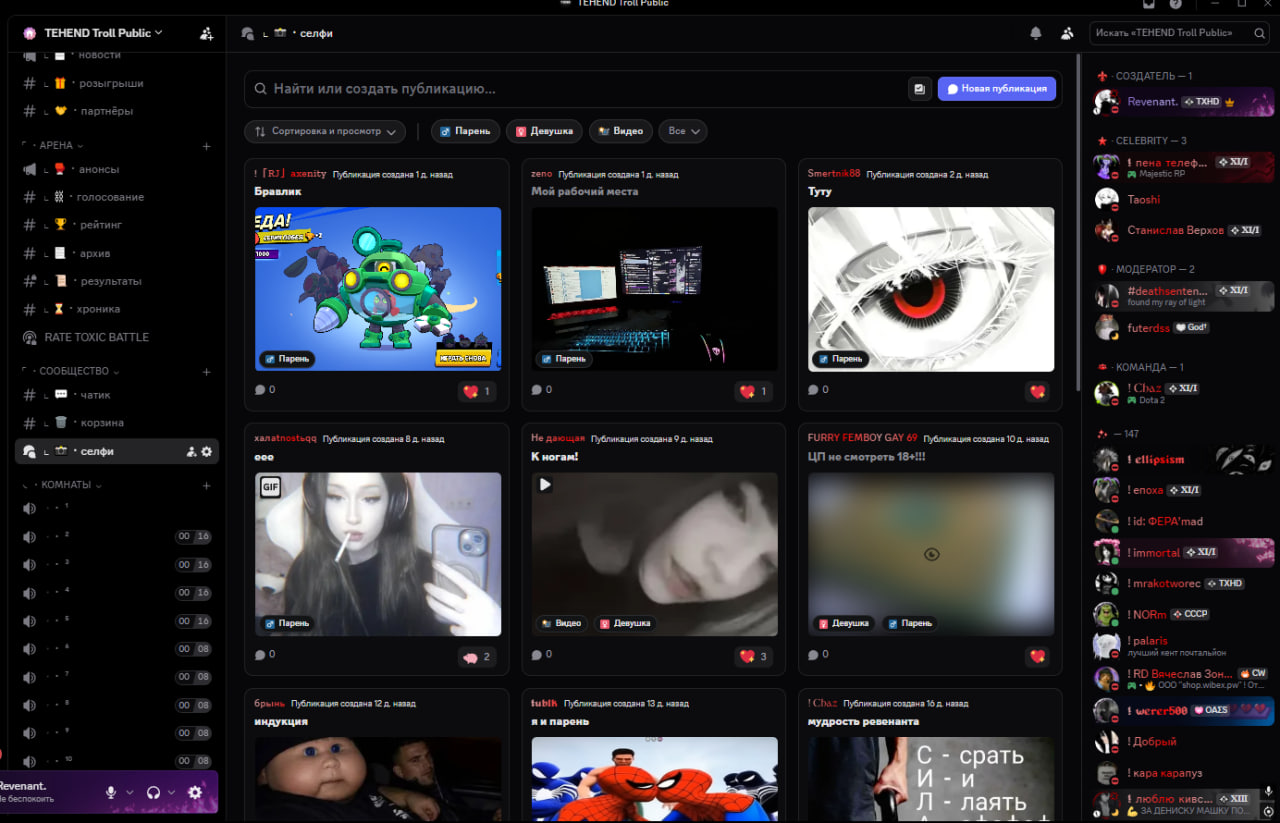The height and width of the screenshot is (823, 1280).
Task: Click the megaphone icon of анонсы channel
Action: (30, 169)
